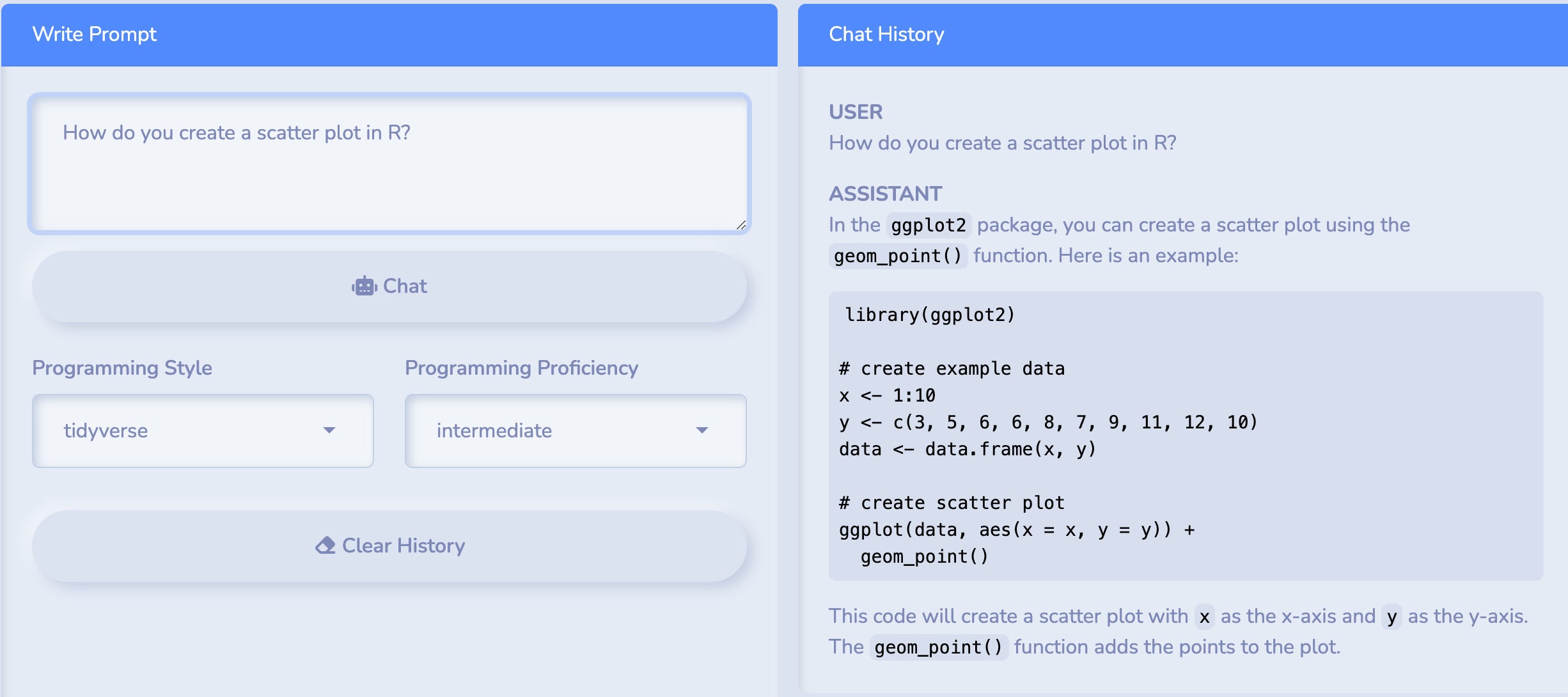Click the robot icon on Chat button

365,286
